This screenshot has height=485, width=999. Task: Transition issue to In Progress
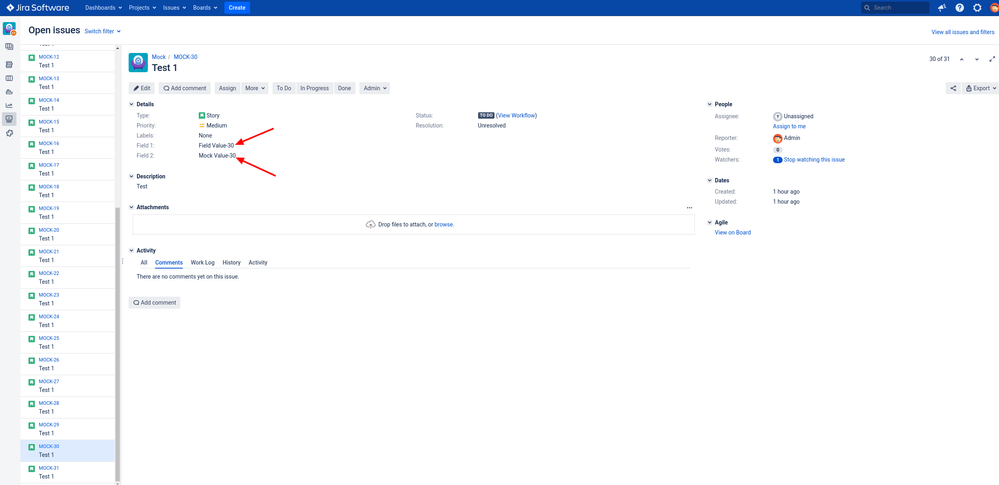(x=314, y=89)
